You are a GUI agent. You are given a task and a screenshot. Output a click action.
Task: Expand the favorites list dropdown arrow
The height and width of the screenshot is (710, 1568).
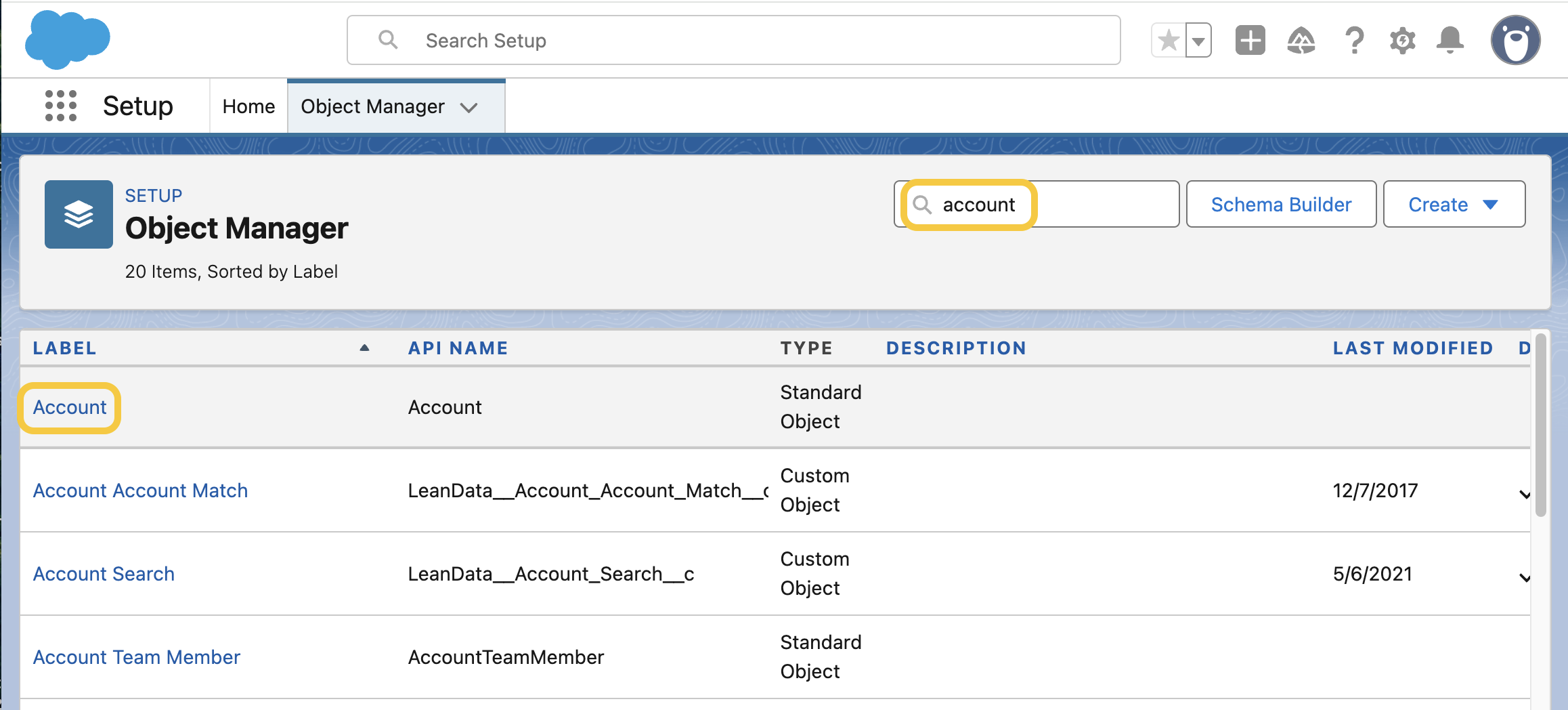pyautogui.click(x=1198, y=41)
